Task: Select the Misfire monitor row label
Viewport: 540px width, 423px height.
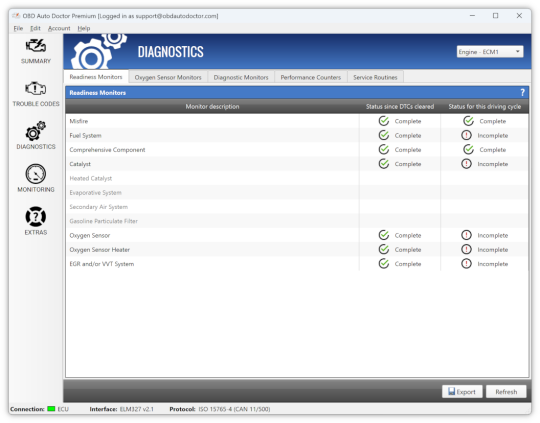Action: (x=79, y=121)
